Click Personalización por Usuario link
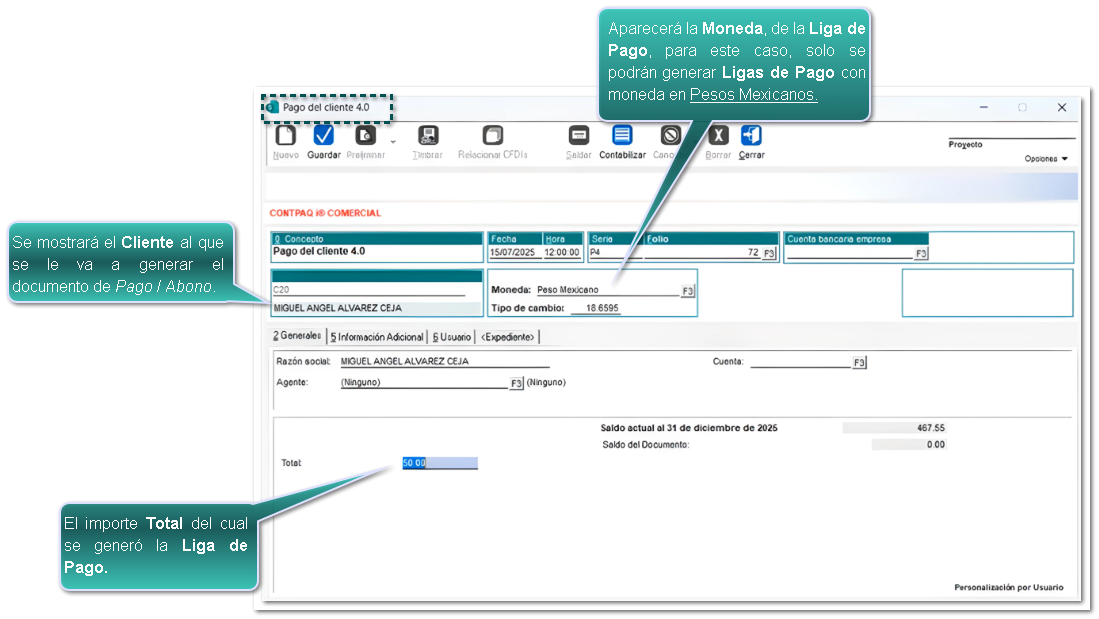This screenshot has height=619, width=1099. [1009, 587]
